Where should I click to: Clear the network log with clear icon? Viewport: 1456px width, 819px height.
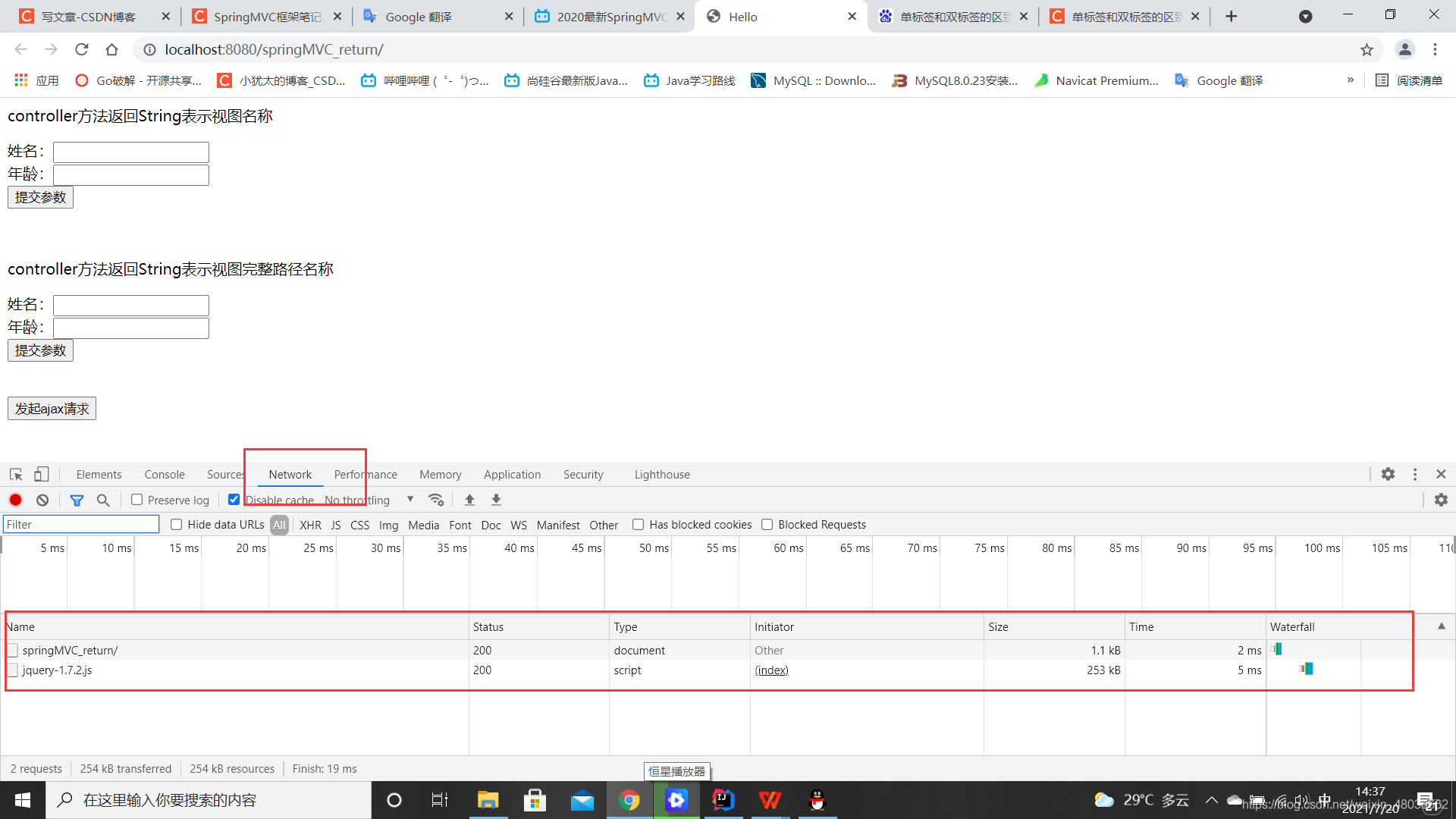(42, 500)
